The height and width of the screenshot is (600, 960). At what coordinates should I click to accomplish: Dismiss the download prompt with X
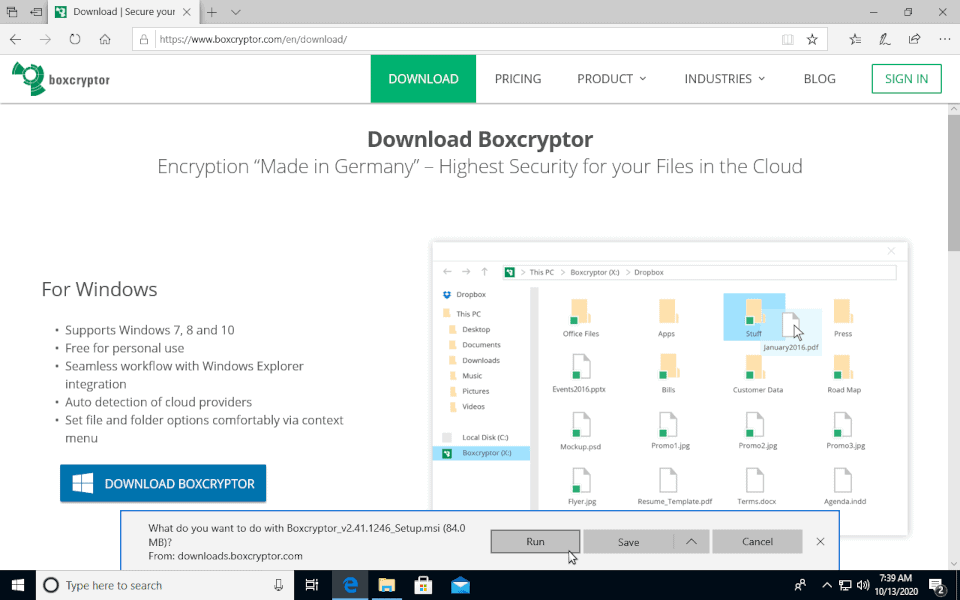[820, 541]
